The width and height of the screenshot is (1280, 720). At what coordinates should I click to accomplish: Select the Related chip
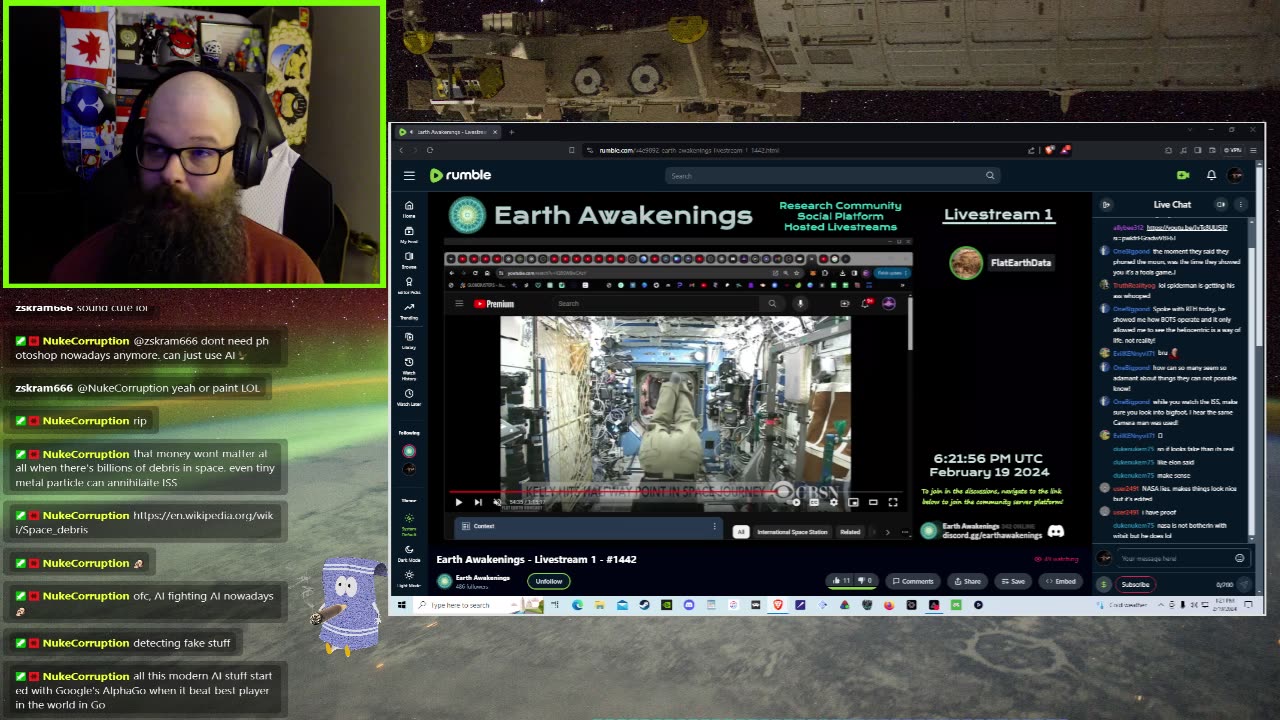coord(850,532)
